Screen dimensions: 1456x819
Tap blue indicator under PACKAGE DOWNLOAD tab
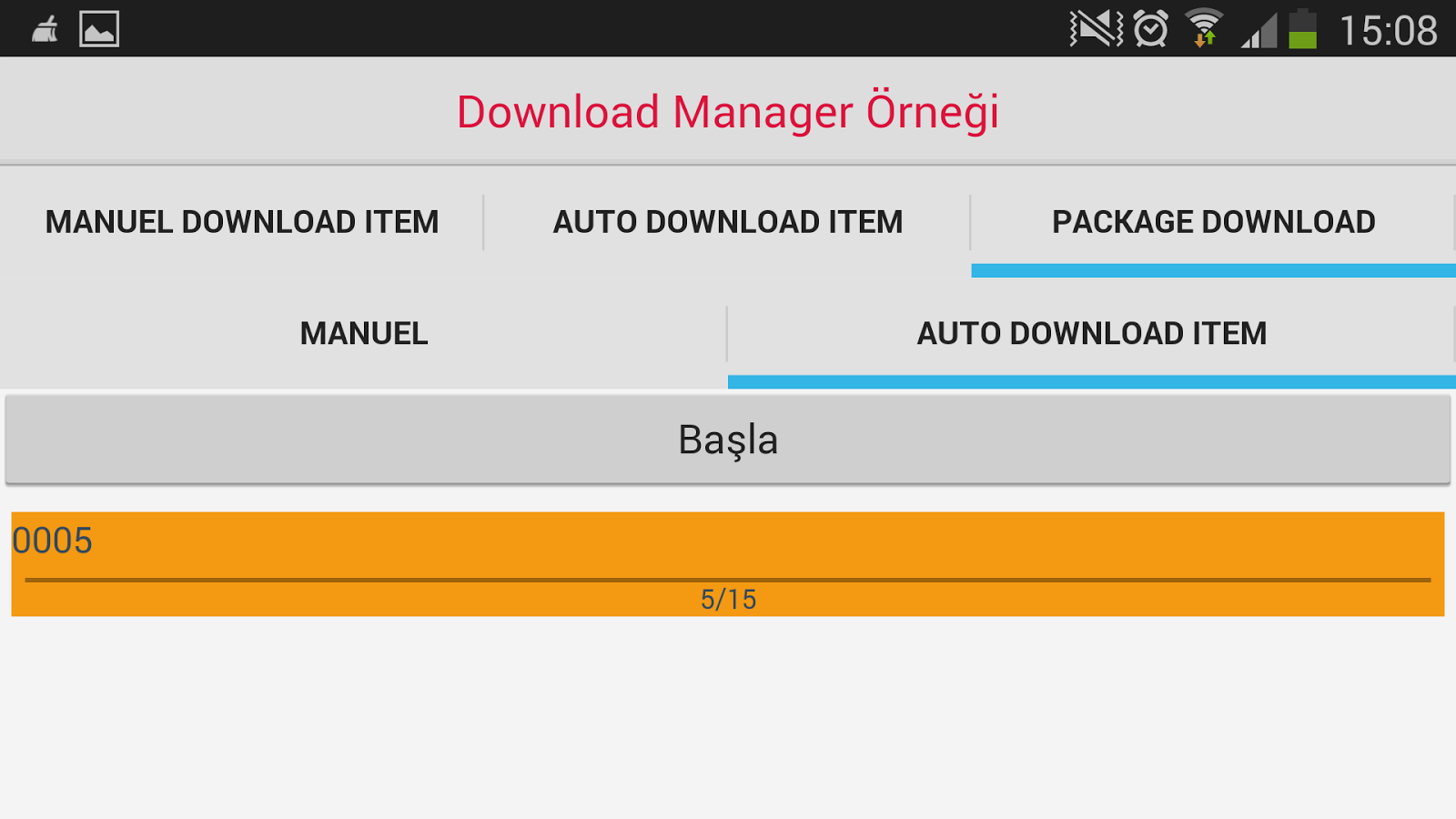(1214, 270)
